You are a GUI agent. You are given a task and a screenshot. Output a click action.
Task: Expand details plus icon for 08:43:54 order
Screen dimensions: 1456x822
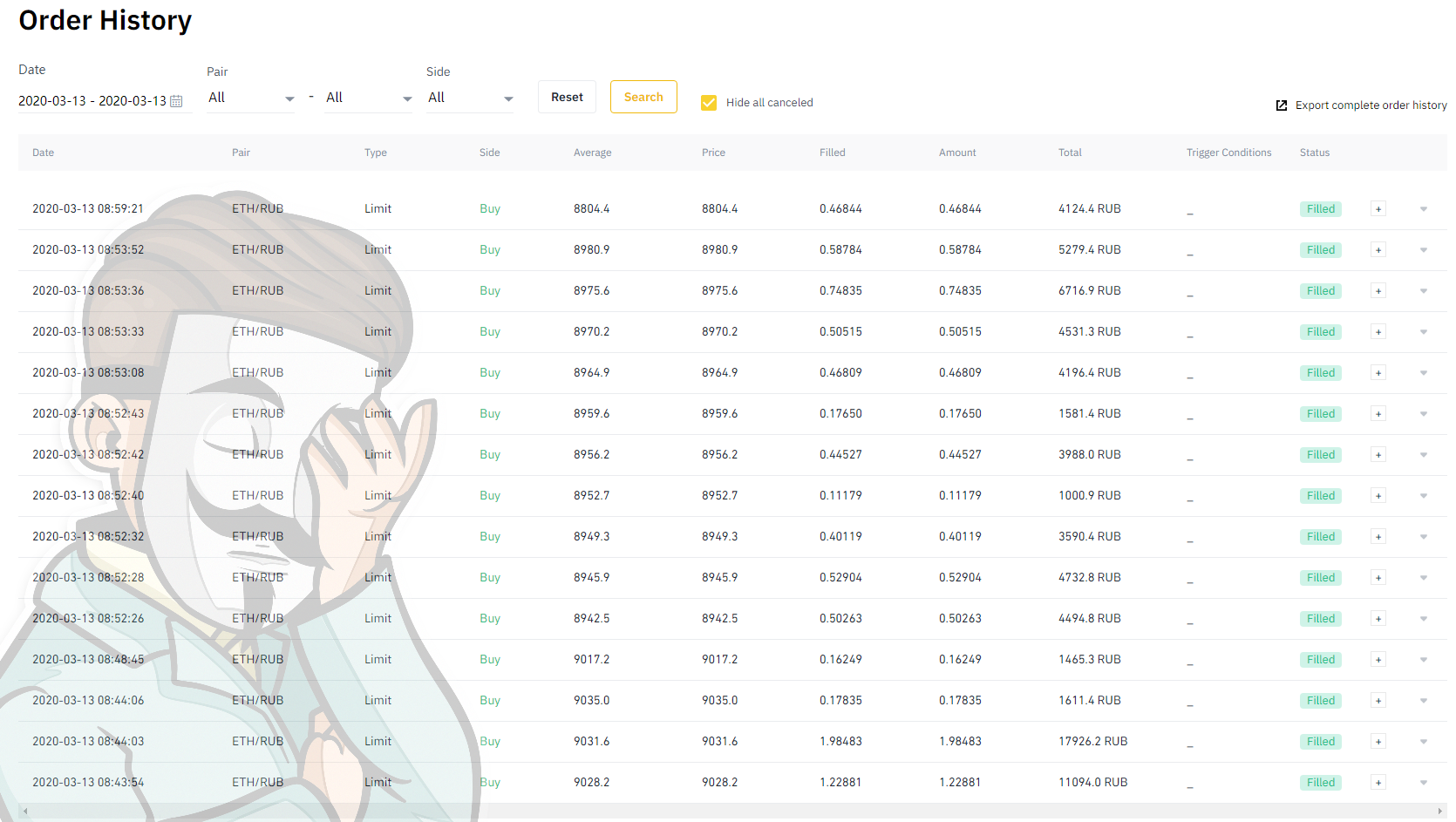coord(1378,783)
